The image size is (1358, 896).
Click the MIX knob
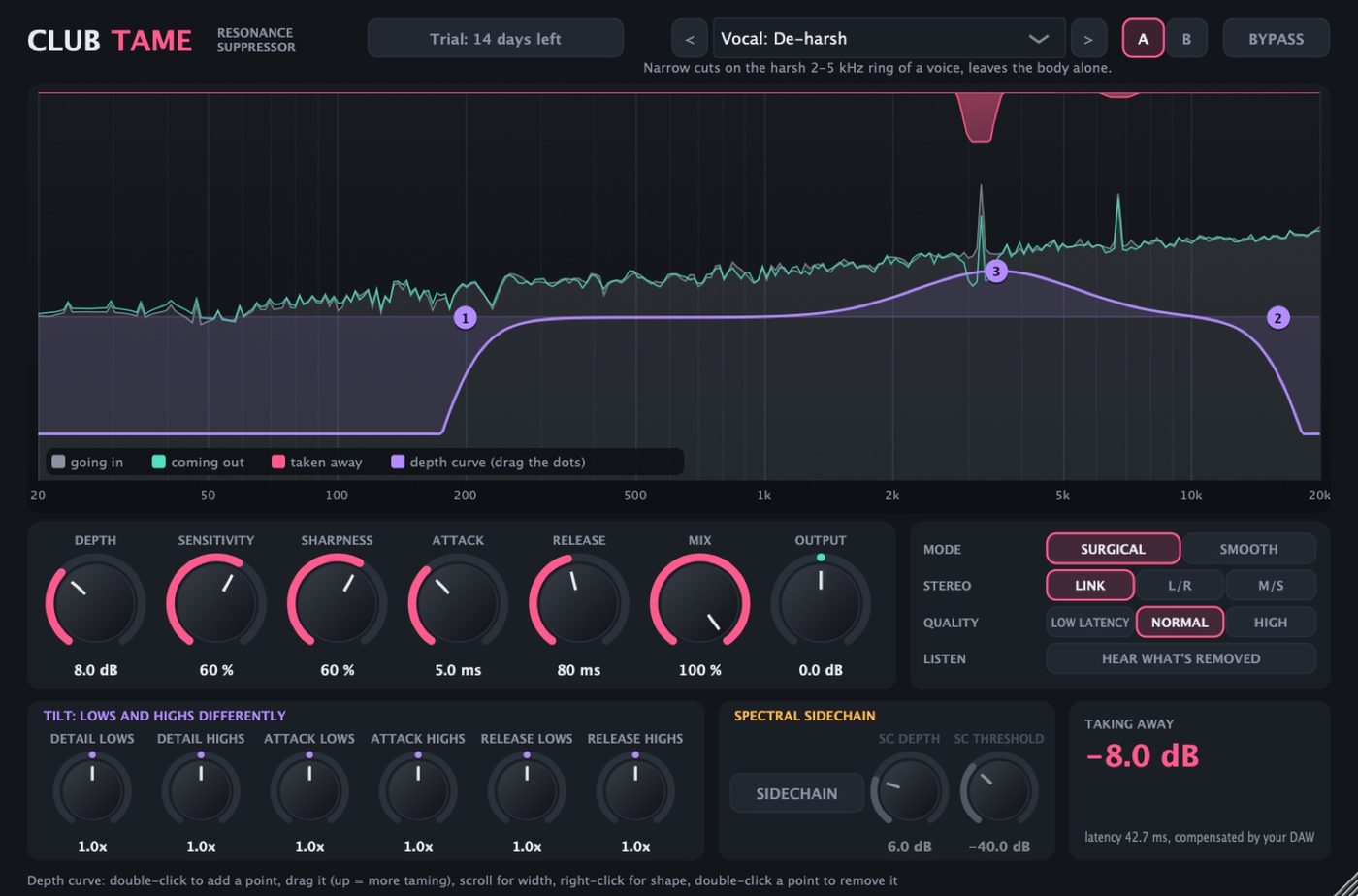click(x=699, y=601)
